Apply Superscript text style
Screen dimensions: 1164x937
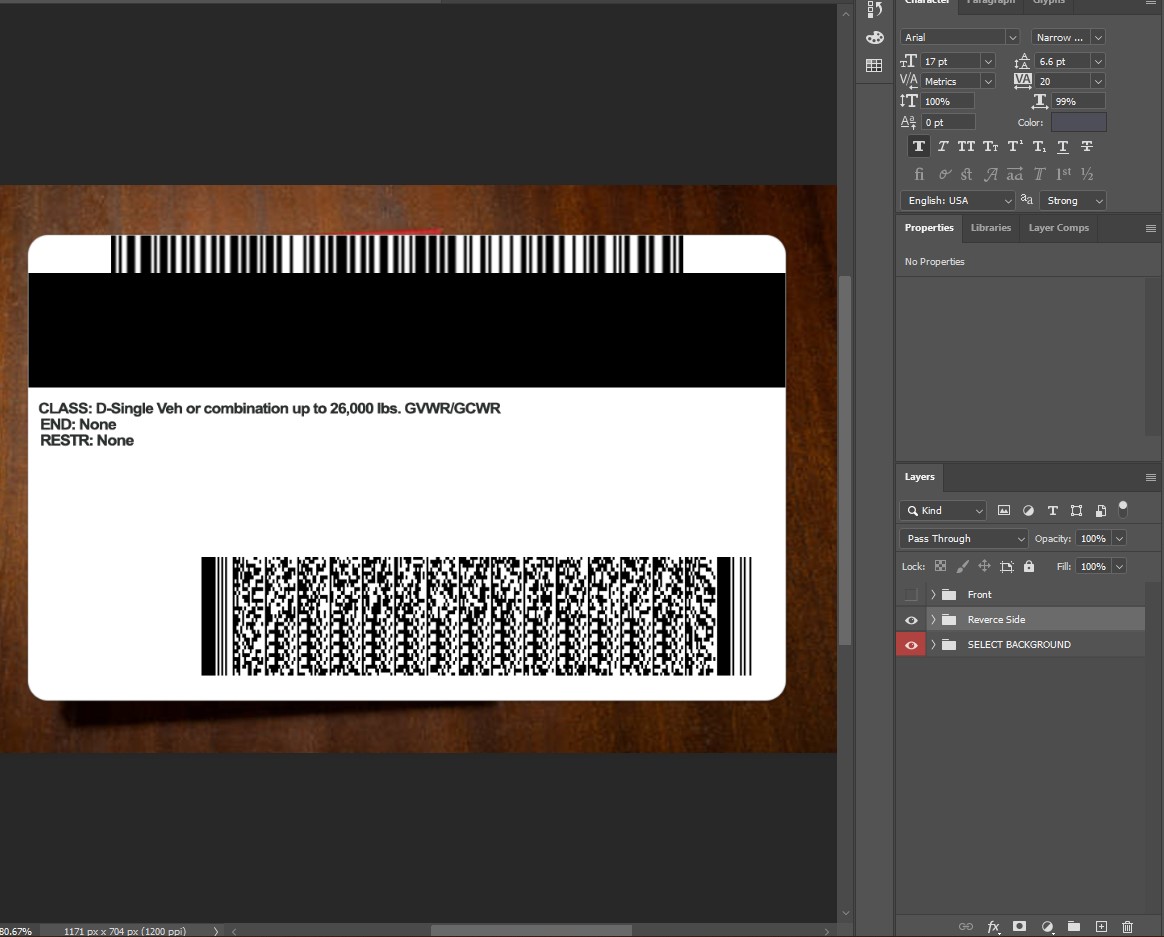pos(1015,146)
